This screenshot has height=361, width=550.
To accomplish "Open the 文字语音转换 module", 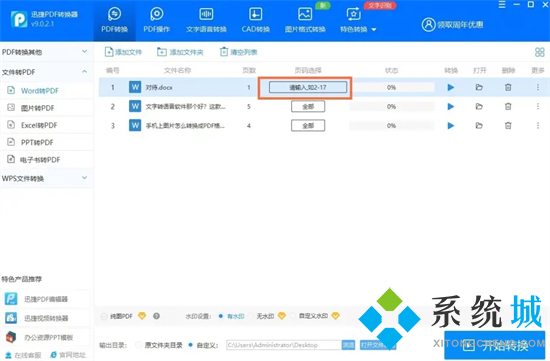I will (206, 20).
